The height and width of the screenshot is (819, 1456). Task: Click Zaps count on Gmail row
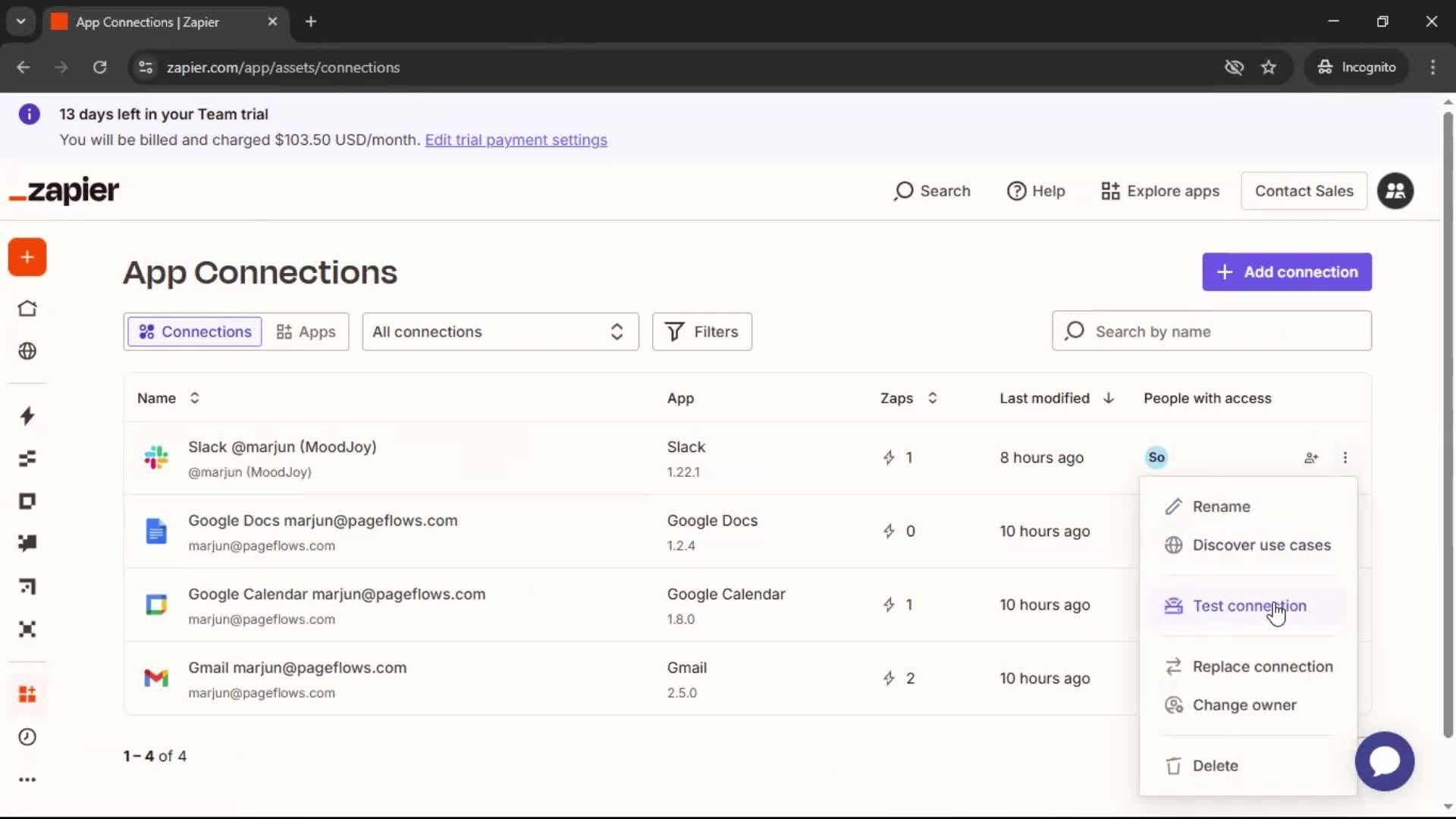point(899,678)
